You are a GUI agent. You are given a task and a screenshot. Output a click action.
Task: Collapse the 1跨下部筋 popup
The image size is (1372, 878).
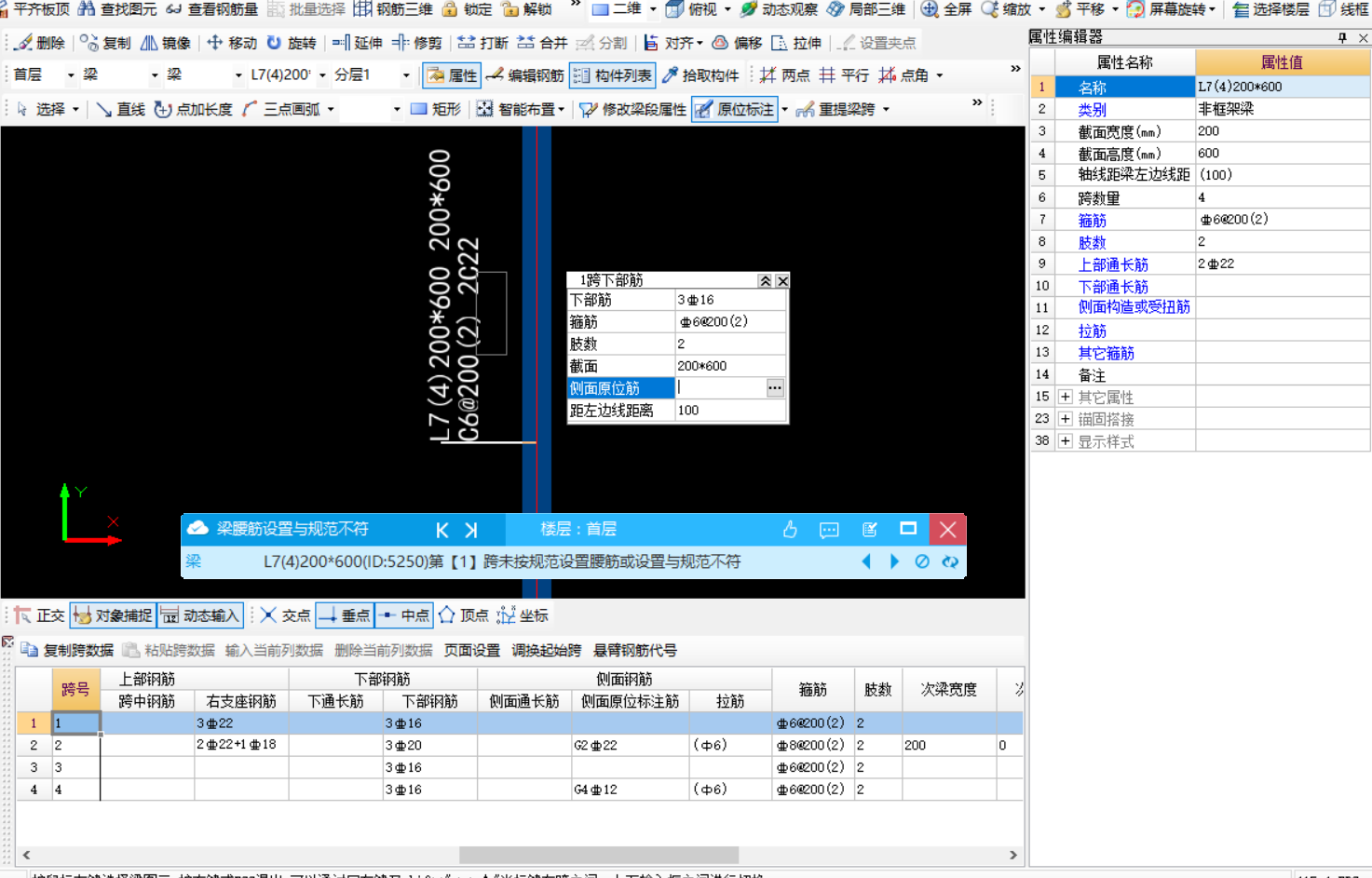pos(765,281)
